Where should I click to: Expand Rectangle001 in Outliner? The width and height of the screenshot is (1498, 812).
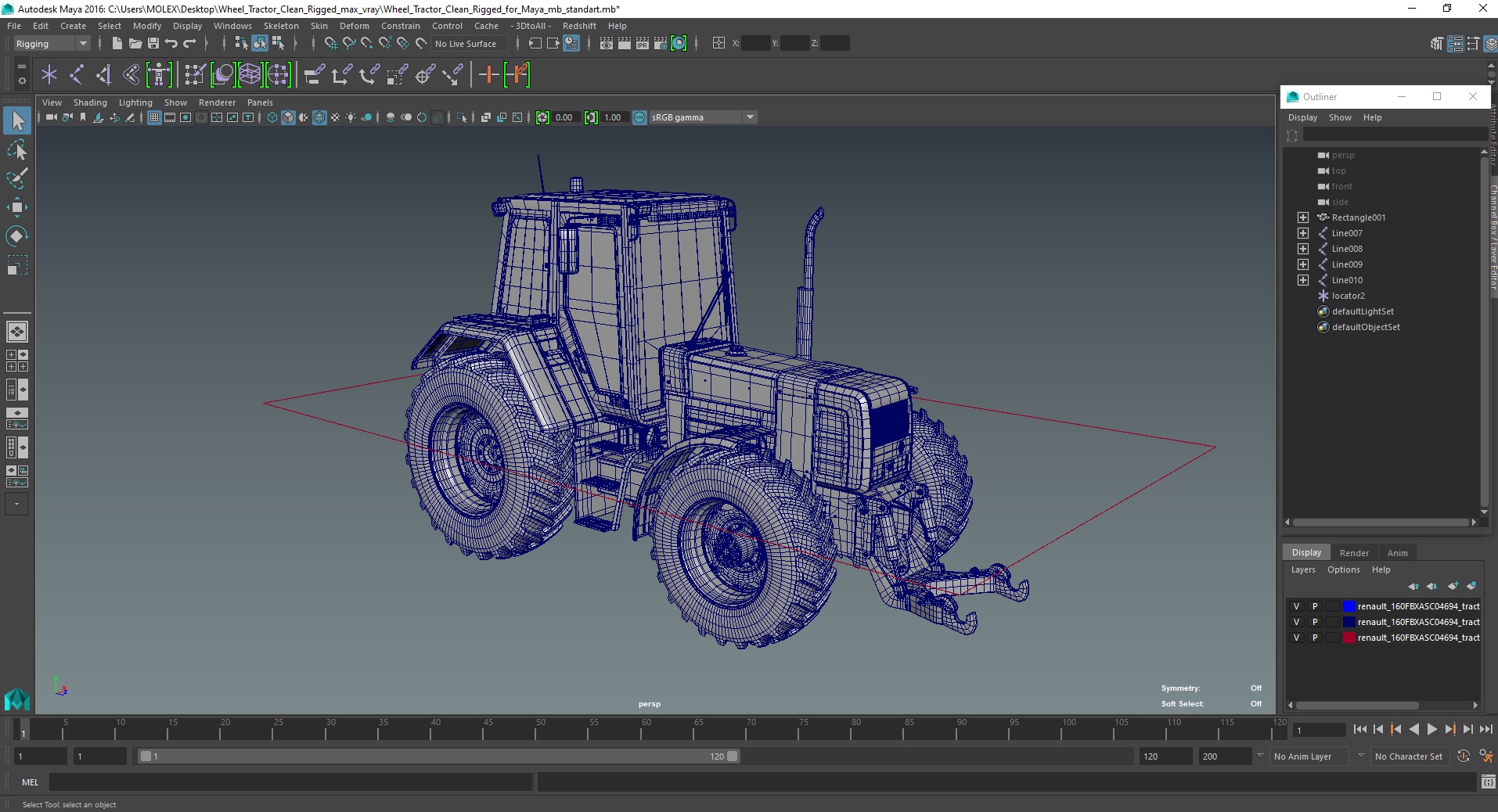click(x=1302, y=217)
